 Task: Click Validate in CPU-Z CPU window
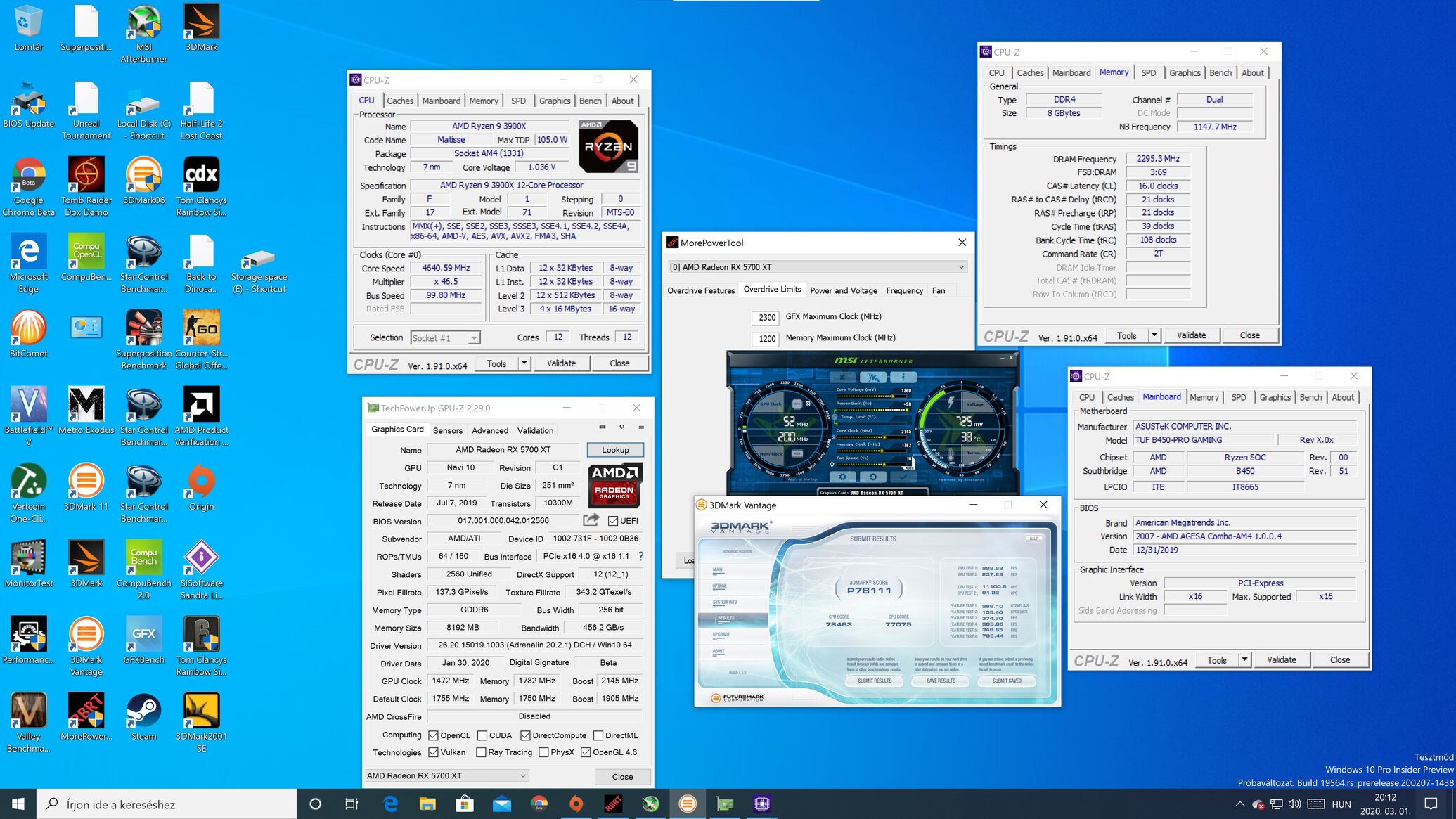561,363
